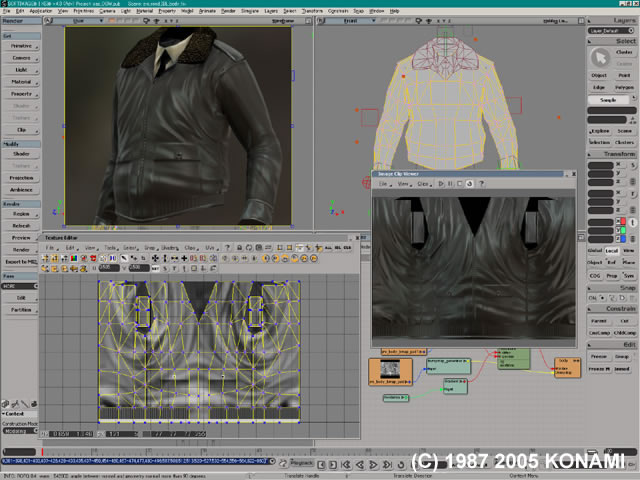Click the red x translation axis swatch
Image resolution: width=640 pixels, height=480 pixels.
(623, 222)
